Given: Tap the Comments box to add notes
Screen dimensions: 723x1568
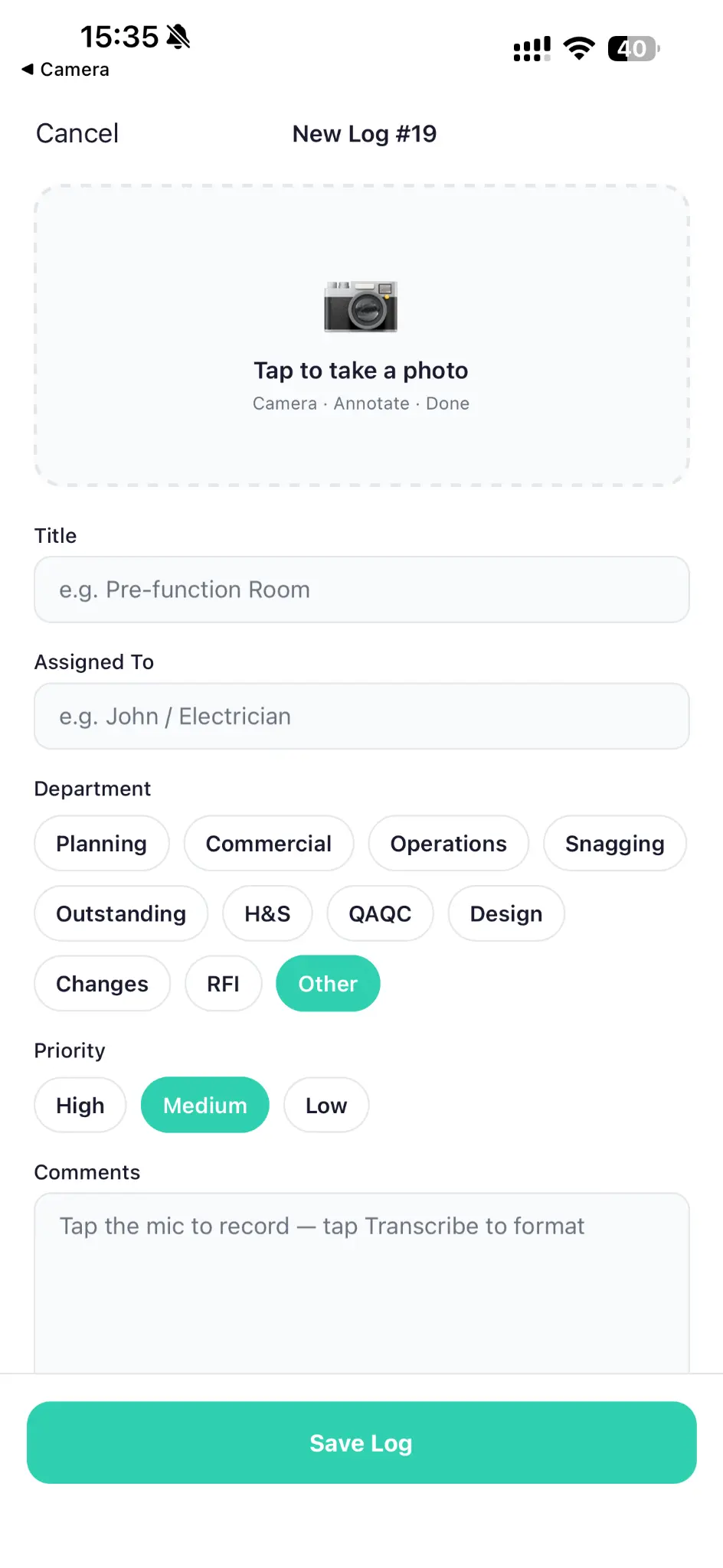Looking at the screenshot, I should pyautogui.click(x=361, y=1271).
